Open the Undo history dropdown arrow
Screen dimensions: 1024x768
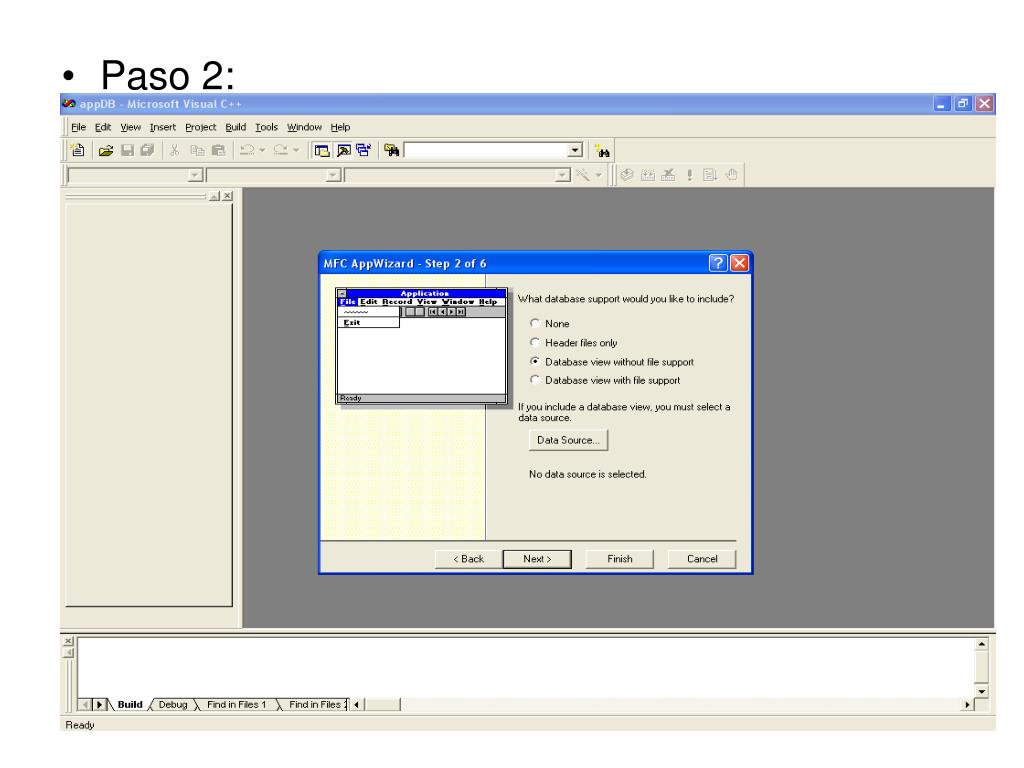263,150
